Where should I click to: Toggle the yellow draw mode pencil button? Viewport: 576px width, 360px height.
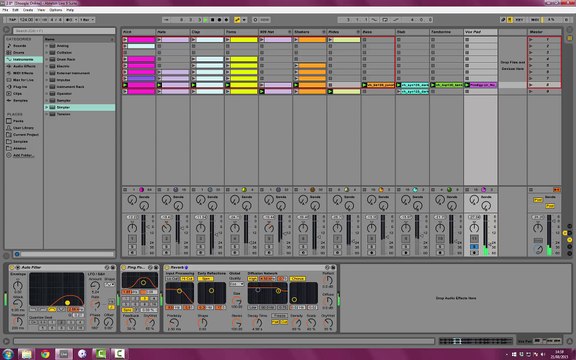click(x=237, y=19)
